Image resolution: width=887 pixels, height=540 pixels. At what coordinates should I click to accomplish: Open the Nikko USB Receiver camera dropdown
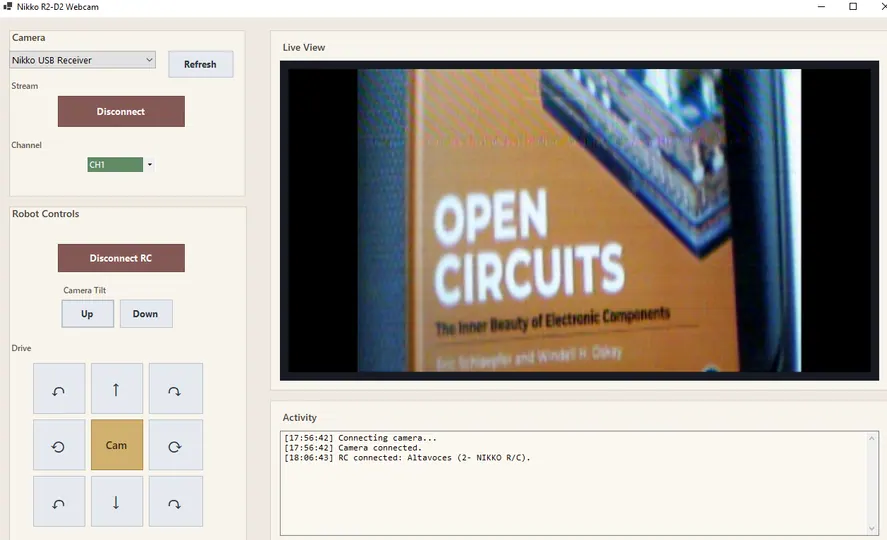pos(83,60)
